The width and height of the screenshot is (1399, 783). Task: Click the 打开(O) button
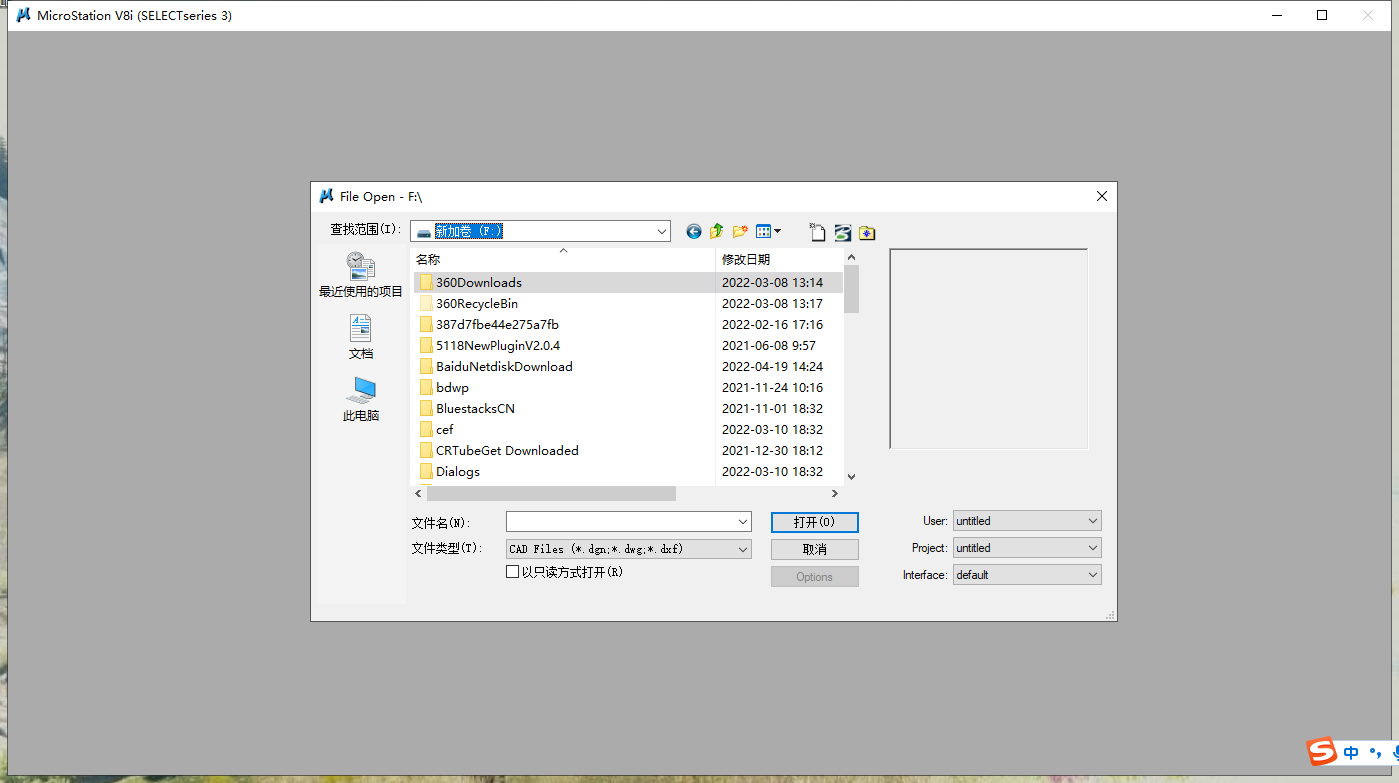click(x=814, y=522)
